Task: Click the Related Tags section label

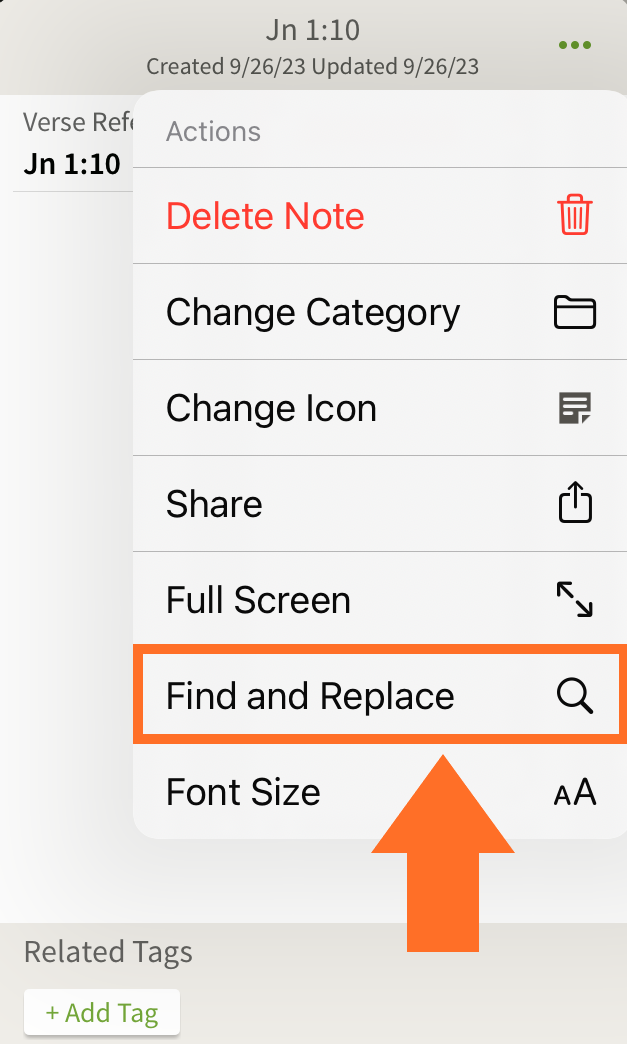Action: tap(108, 952)
